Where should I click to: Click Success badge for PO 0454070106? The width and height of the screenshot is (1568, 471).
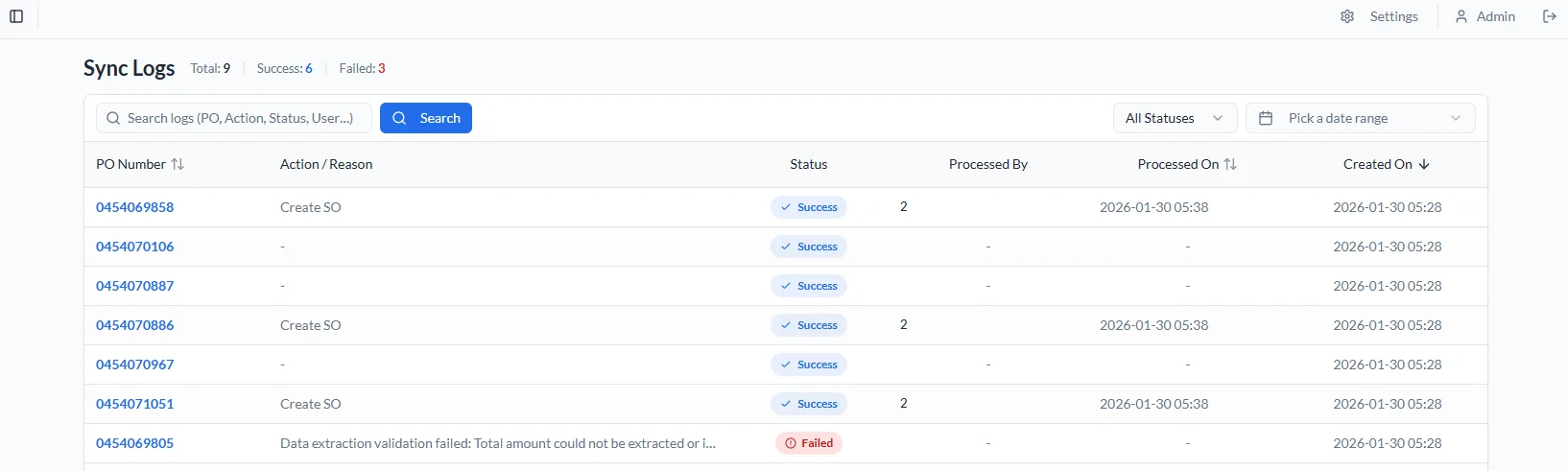[809, 247]
